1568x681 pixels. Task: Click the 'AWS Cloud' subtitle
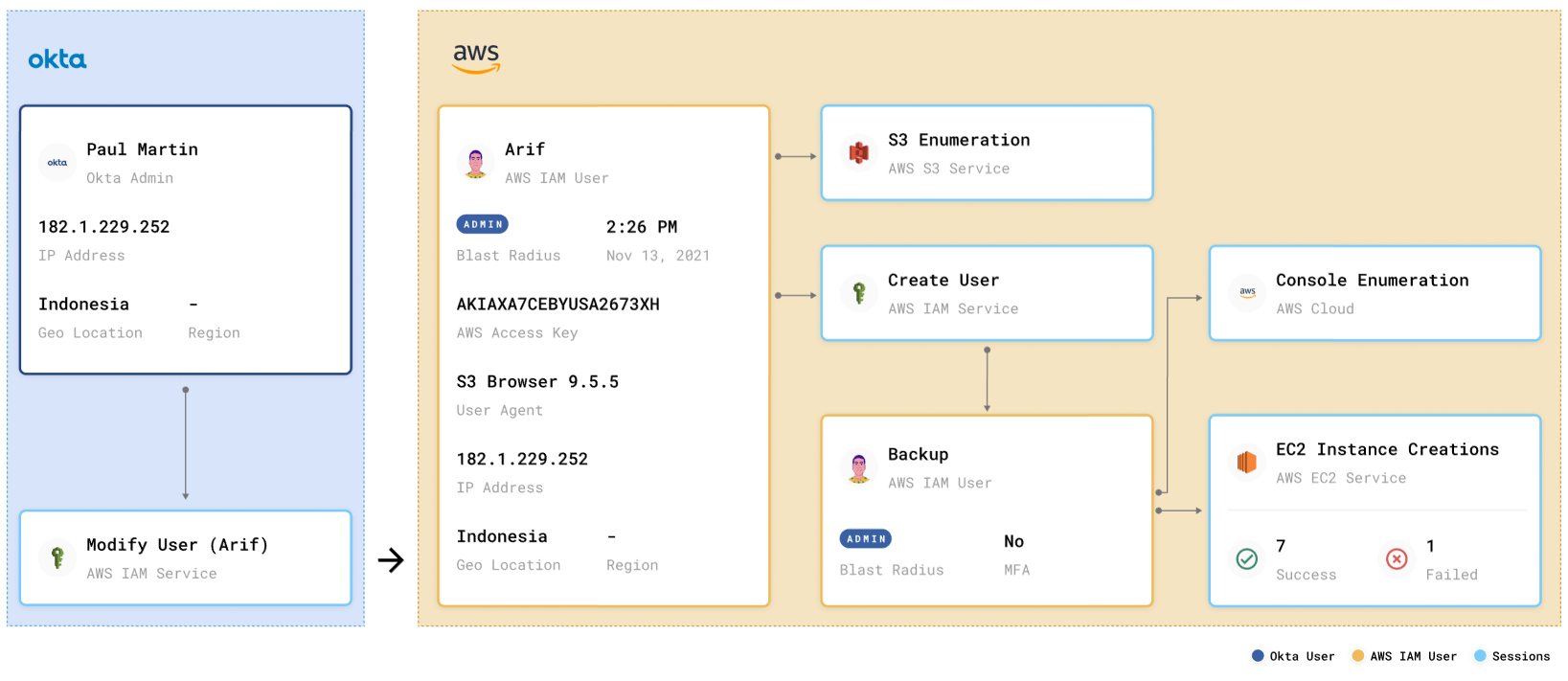pyautogui.click(x=1315, y=309)
